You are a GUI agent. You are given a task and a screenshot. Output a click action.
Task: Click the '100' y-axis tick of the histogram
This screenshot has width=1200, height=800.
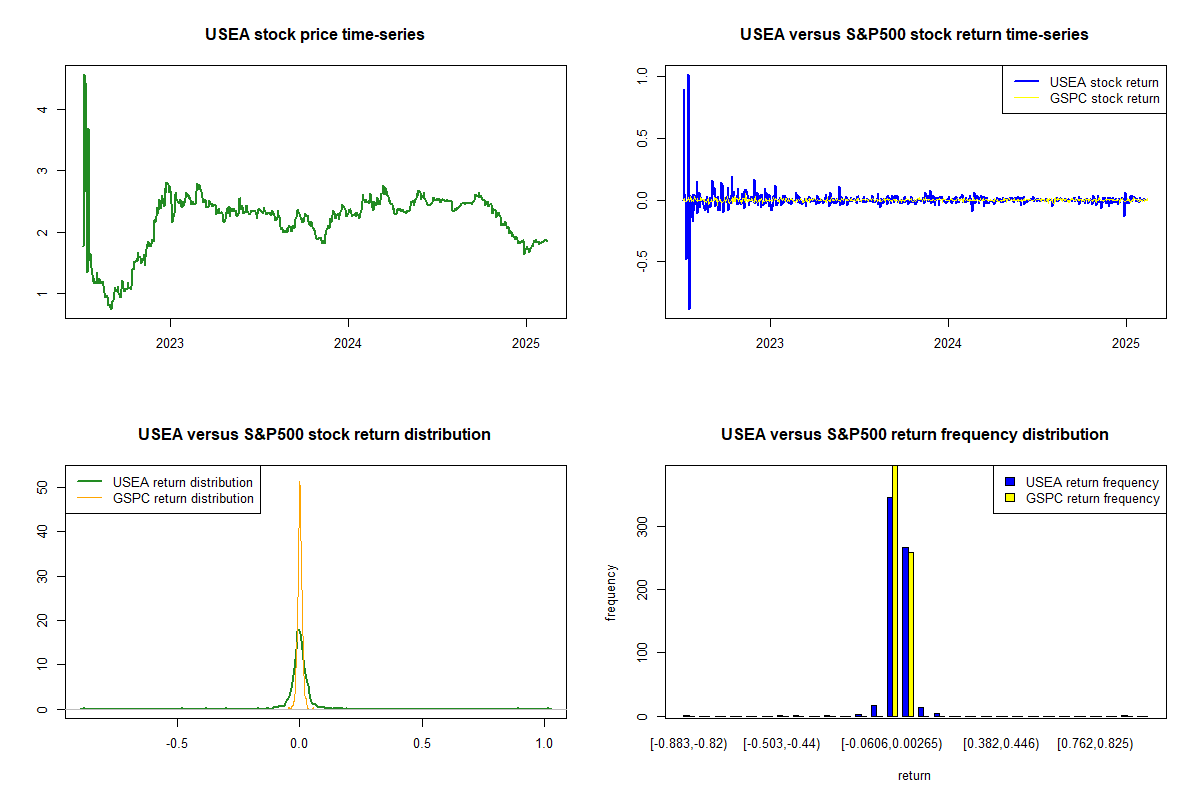tap(644, 653)
